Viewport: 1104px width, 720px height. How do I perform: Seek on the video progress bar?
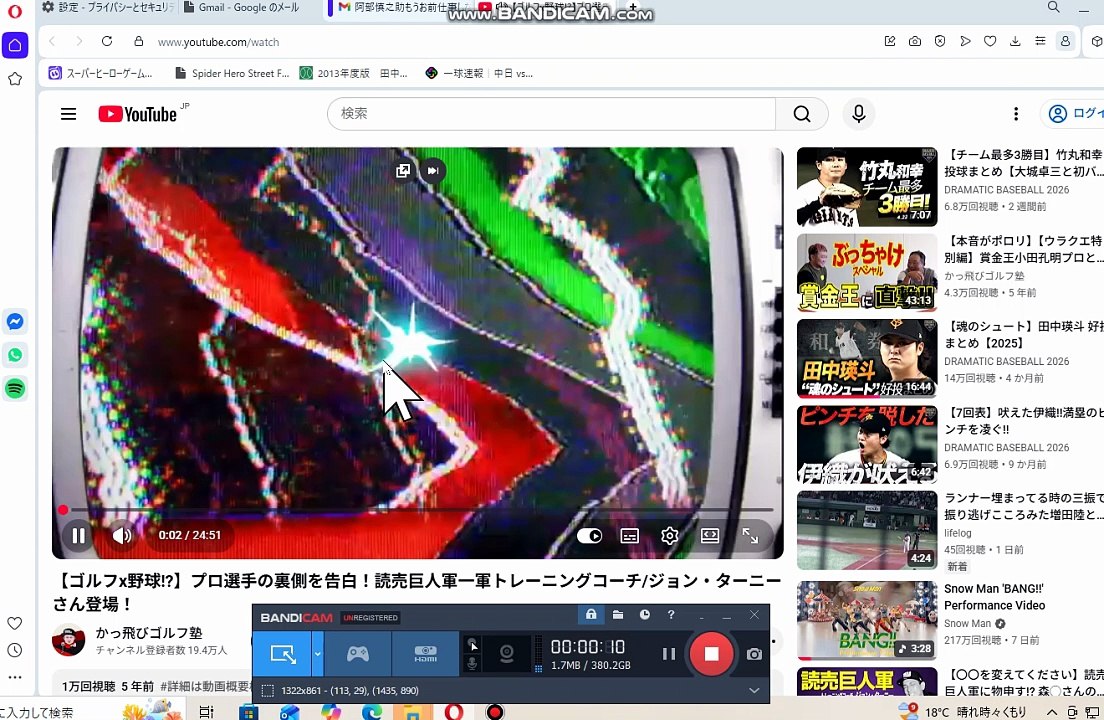(418, 510)
